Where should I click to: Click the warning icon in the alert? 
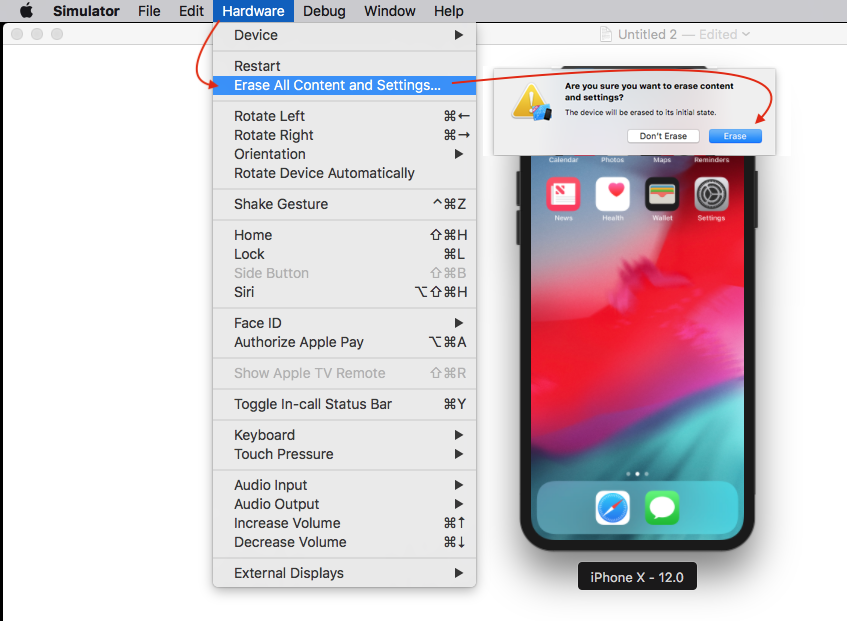[x=532, y=103]
